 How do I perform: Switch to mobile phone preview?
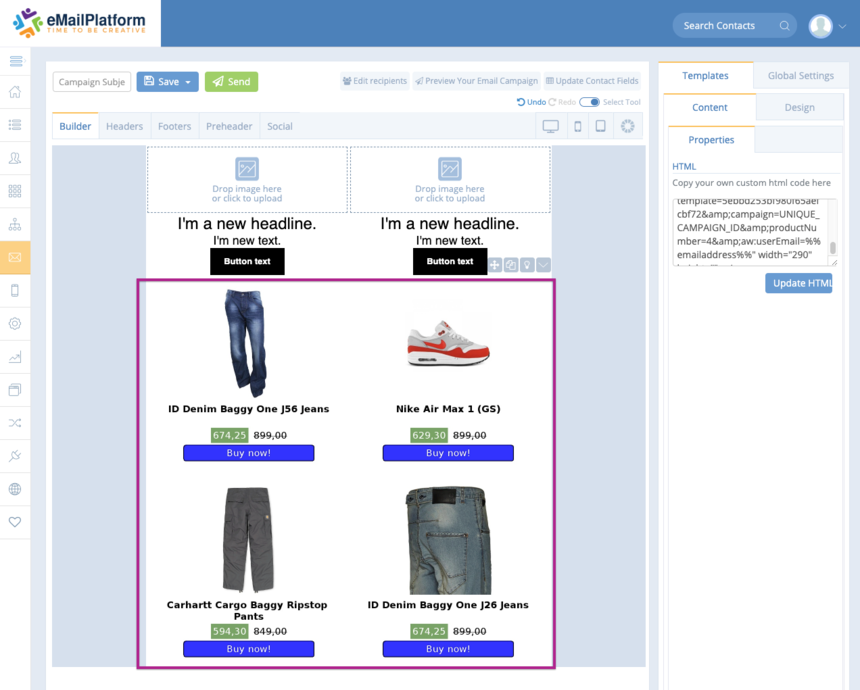(x=578, y=126)
